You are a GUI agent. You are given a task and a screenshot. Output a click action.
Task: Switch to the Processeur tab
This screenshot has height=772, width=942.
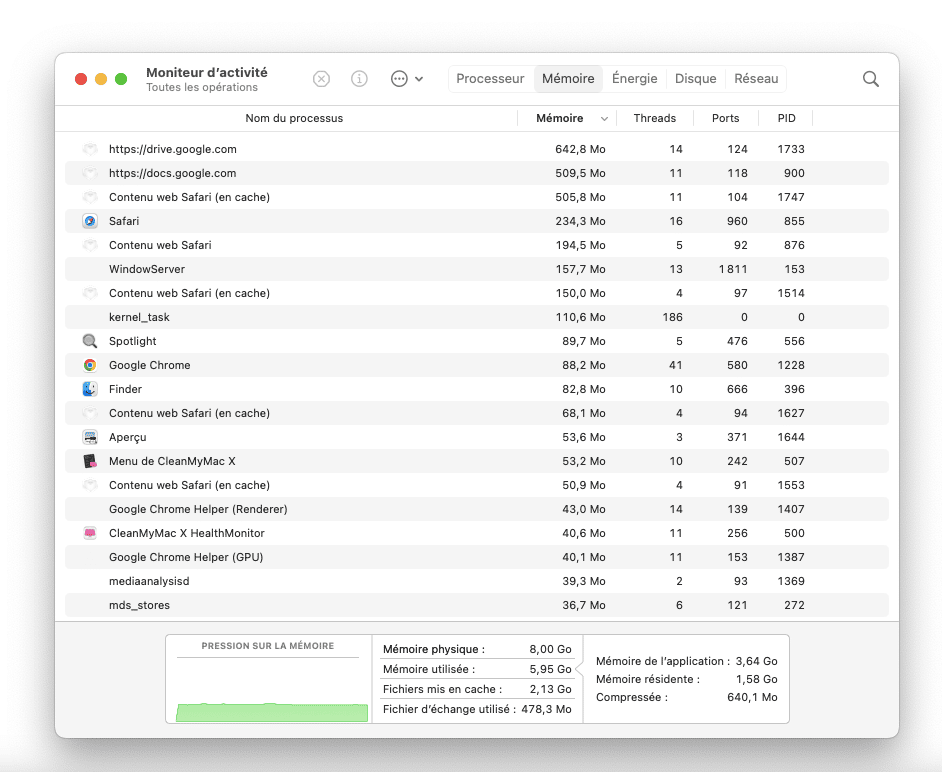pyautogui.click(x=490, y=79)
